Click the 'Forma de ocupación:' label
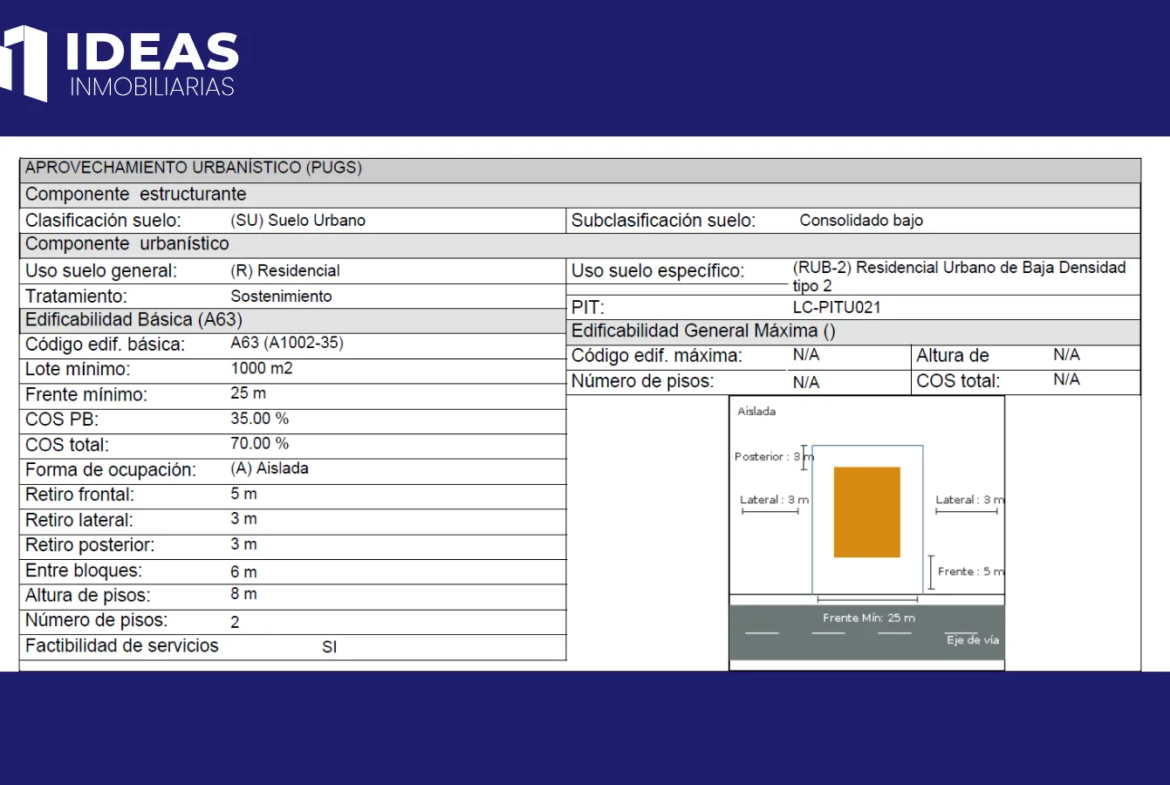 tap(110, 469)
